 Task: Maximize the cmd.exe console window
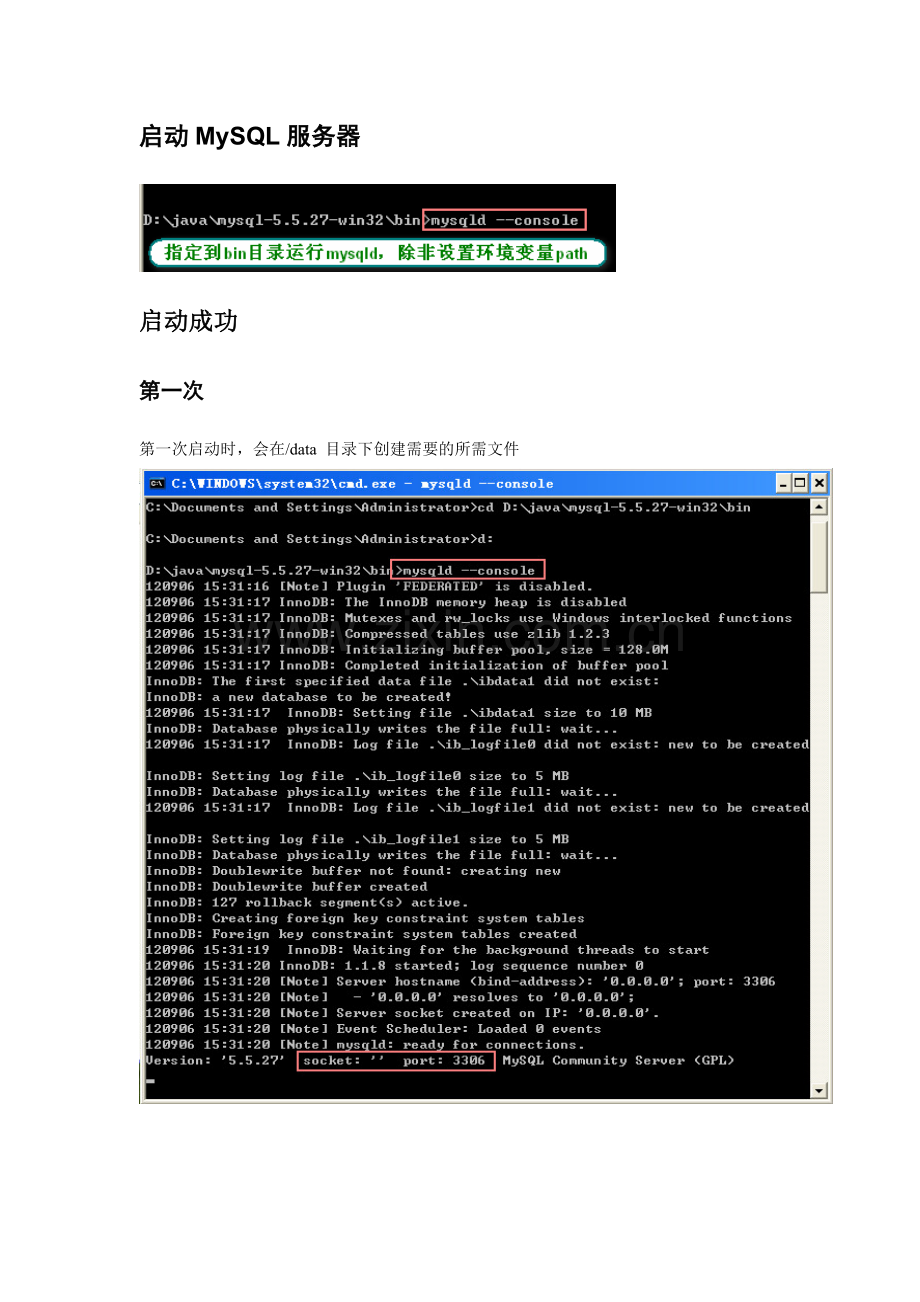(x=800, y=484)
